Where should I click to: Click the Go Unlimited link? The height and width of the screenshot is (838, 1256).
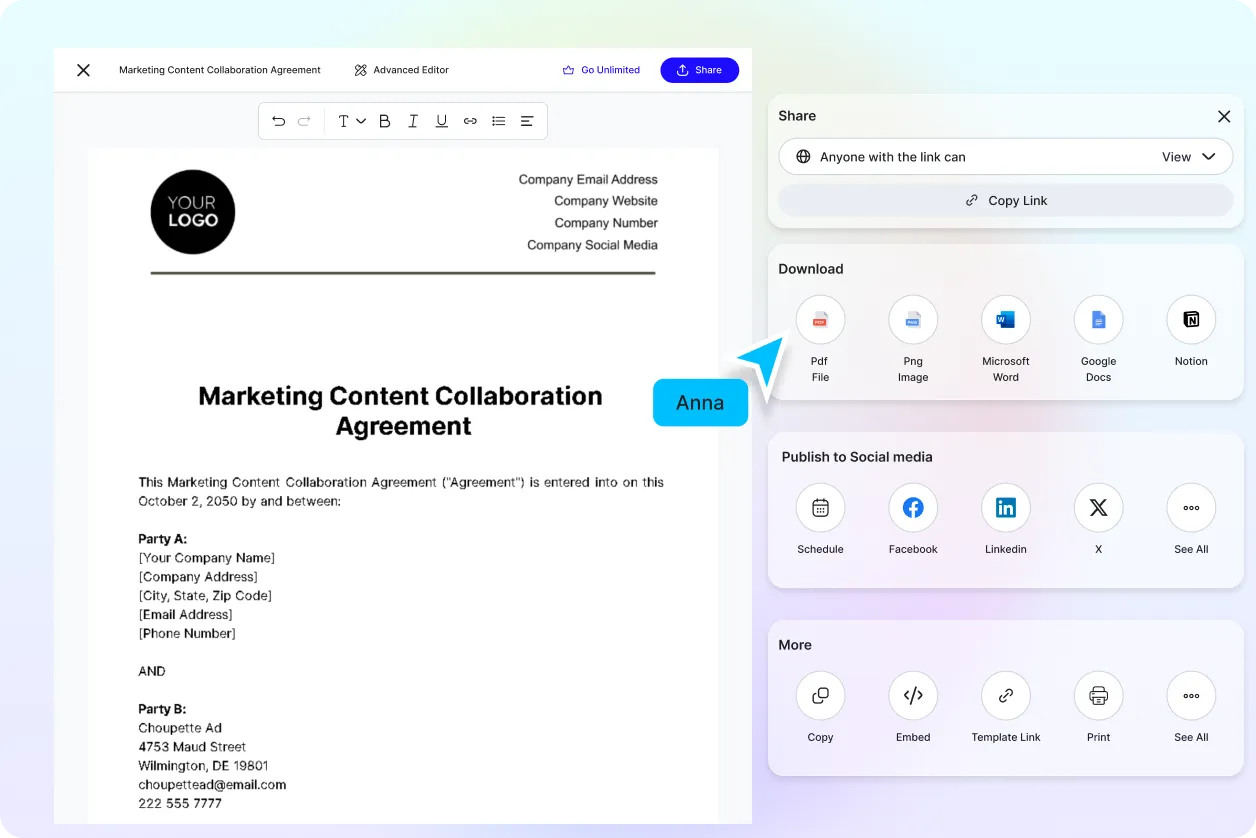pos(601,70)
